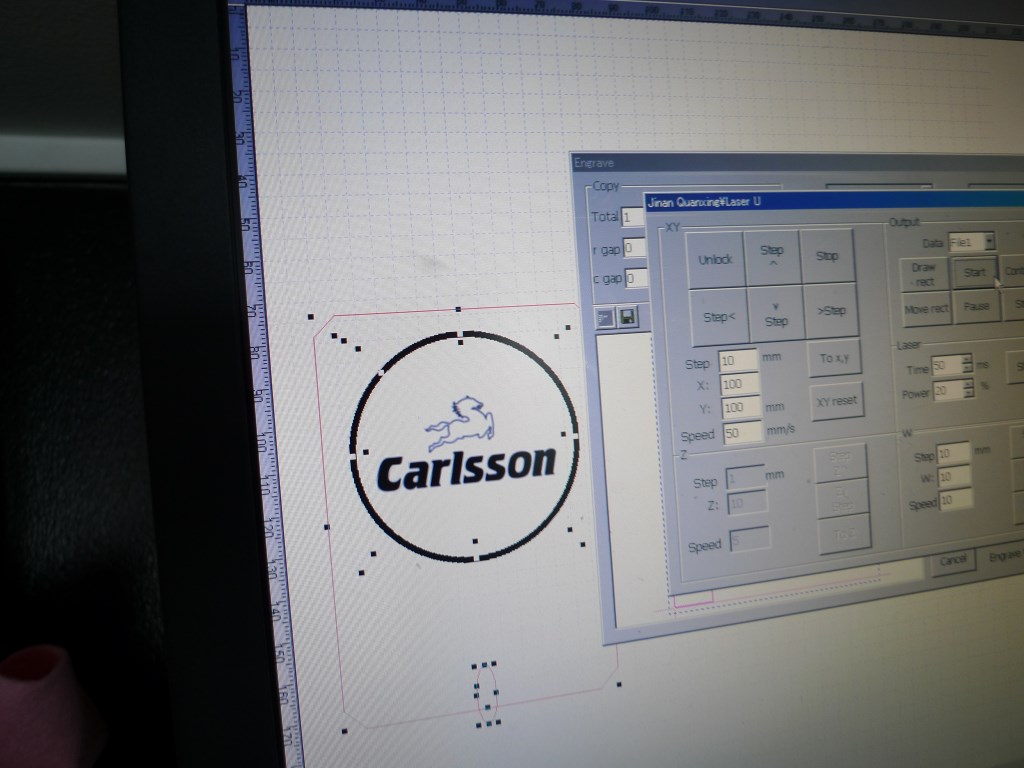Screen dimensions: 1024x768
Task: Click the X: coordinate field
Action: pyautogui.click(x=741, y=384)
